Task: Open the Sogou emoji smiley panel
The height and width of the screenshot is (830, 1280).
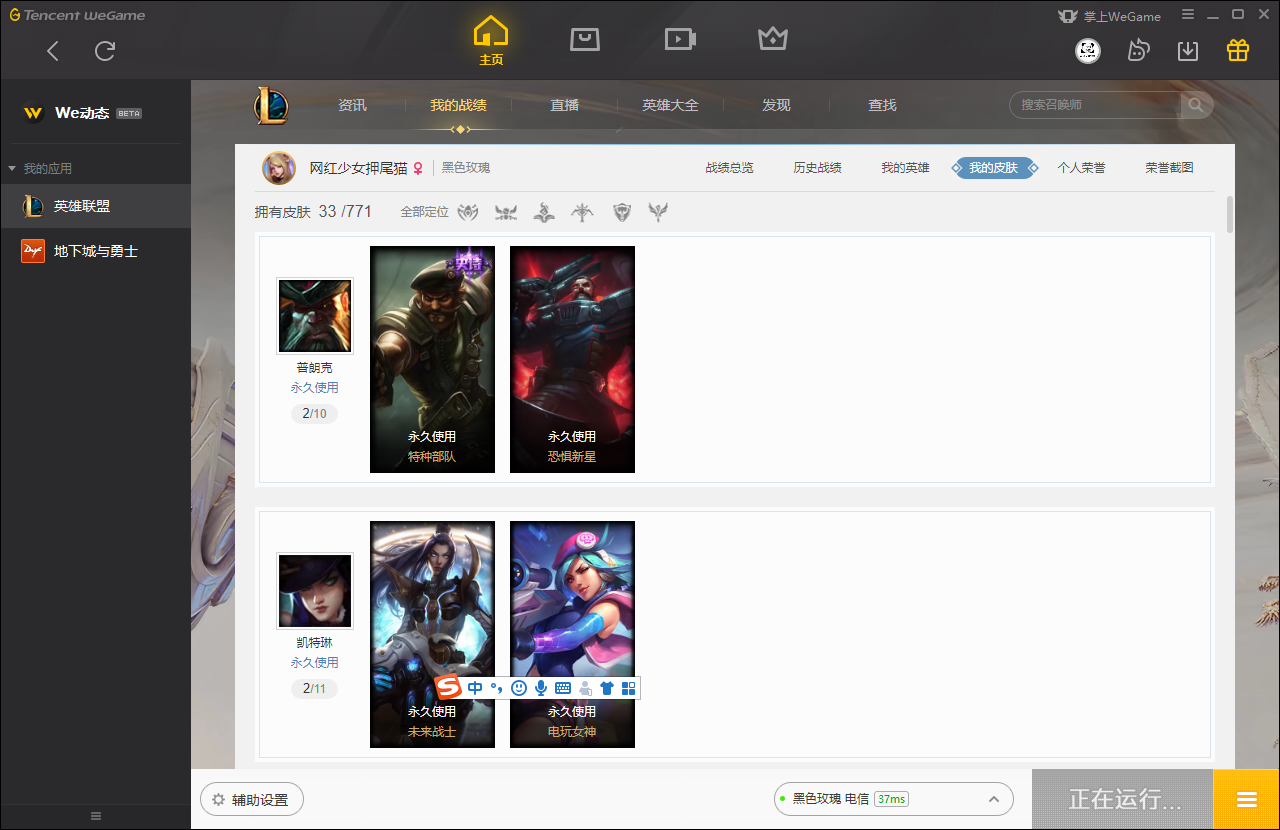Action: [x=518, y=688]
